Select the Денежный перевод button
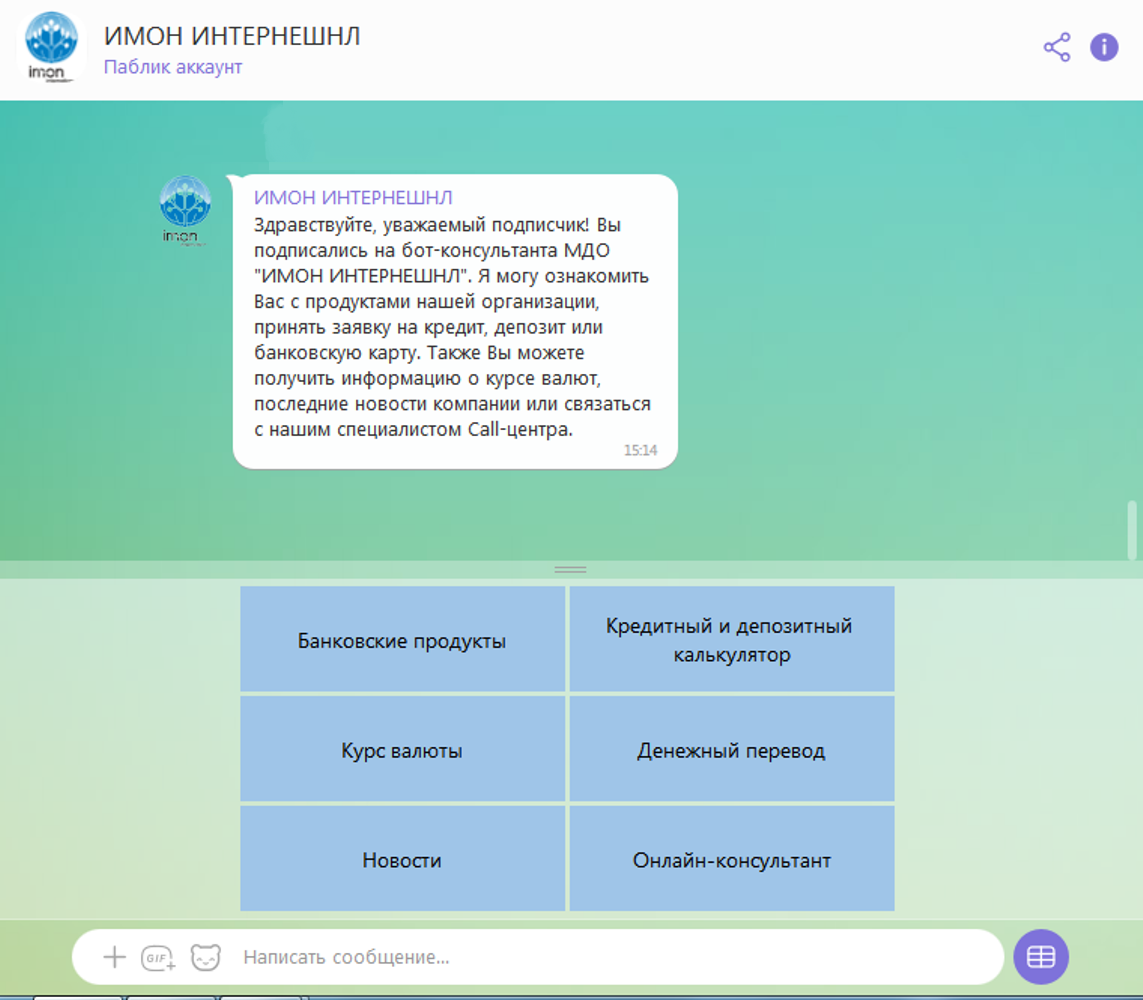This screenshot has width=1143, height=1000. click(x=731, y=750)
